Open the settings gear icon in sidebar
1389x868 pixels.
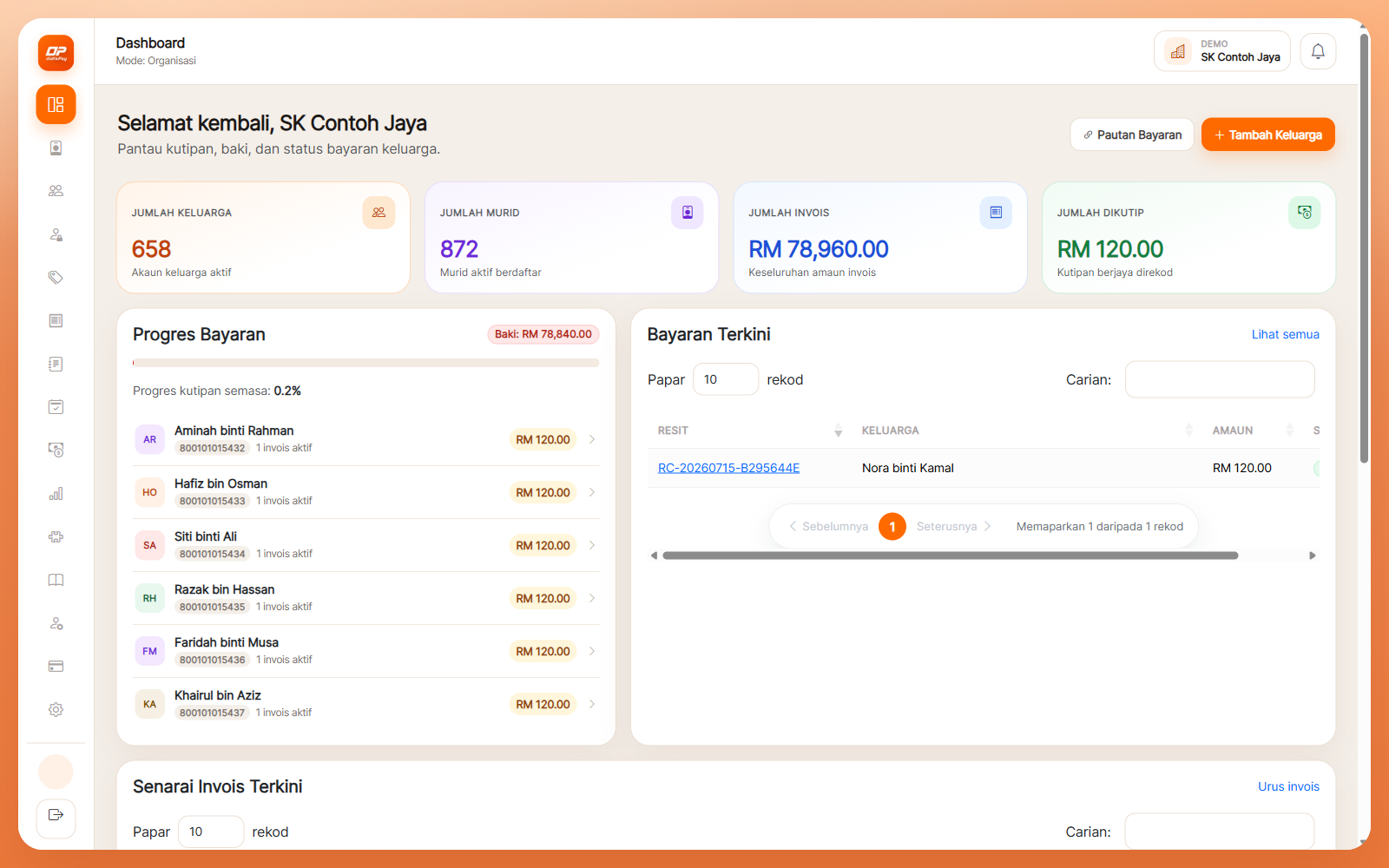tap(56, 710)
